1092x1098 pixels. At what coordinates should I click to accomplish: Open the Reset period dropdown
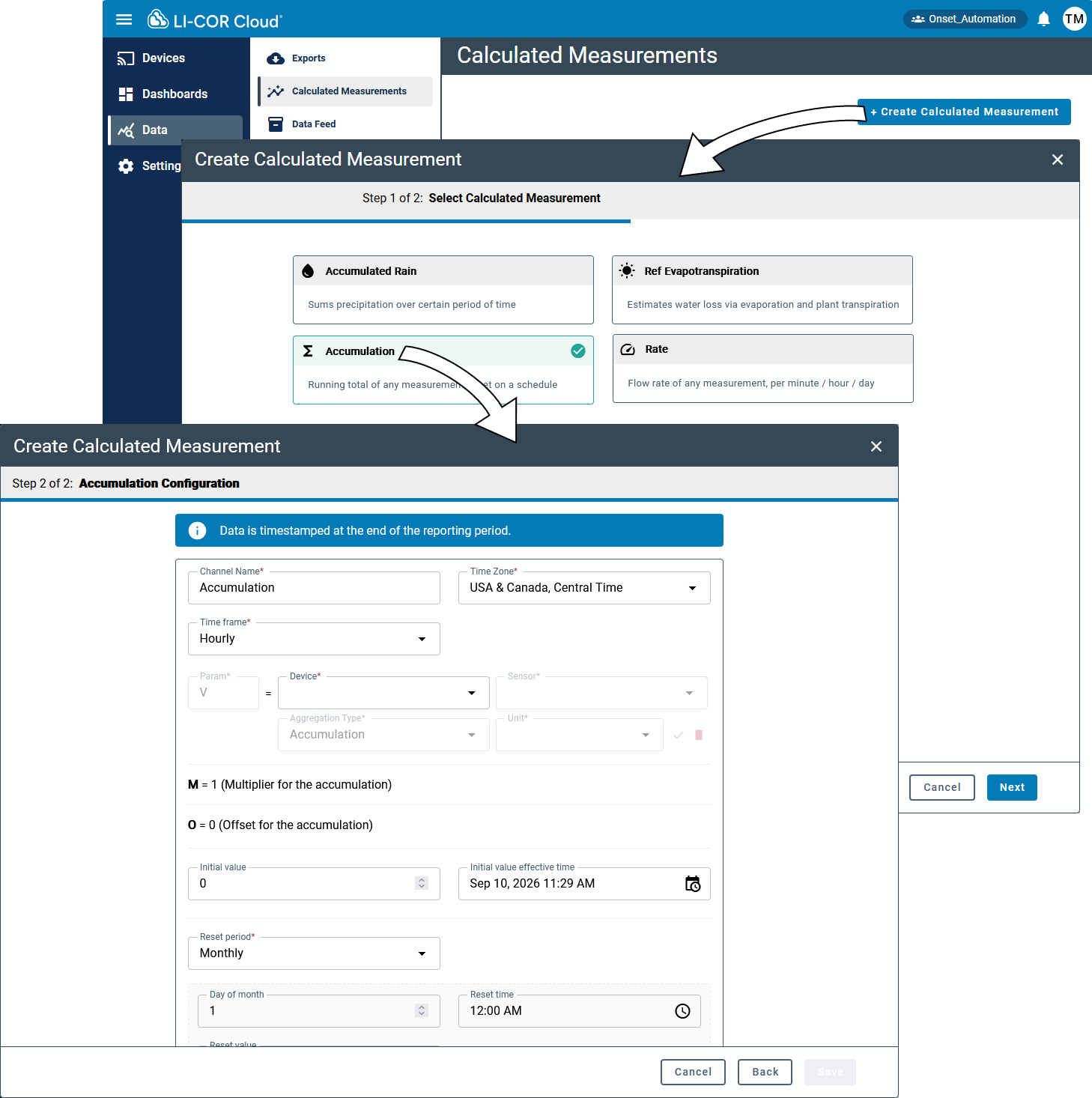314,953
